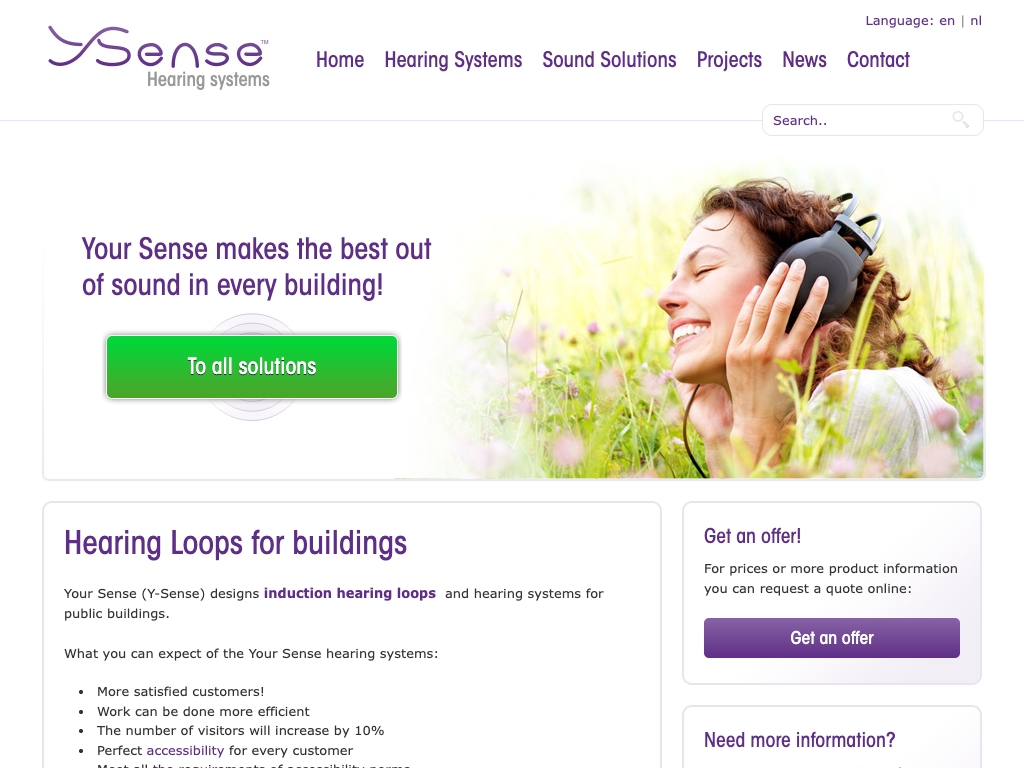Image resolution: width=1024 pixels, height=768 pixels.
Task: Open the Home menu item
Action: [340, 60]
